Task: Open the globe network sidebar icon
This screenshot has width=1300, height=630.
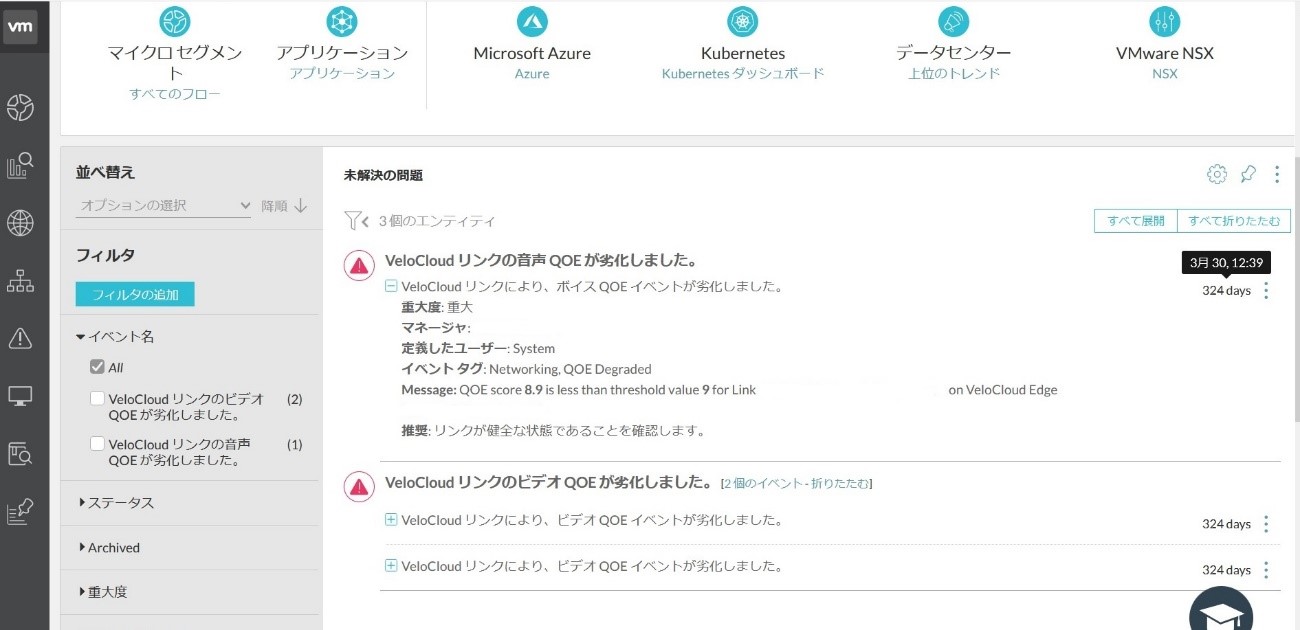Action: click(21, 223)
